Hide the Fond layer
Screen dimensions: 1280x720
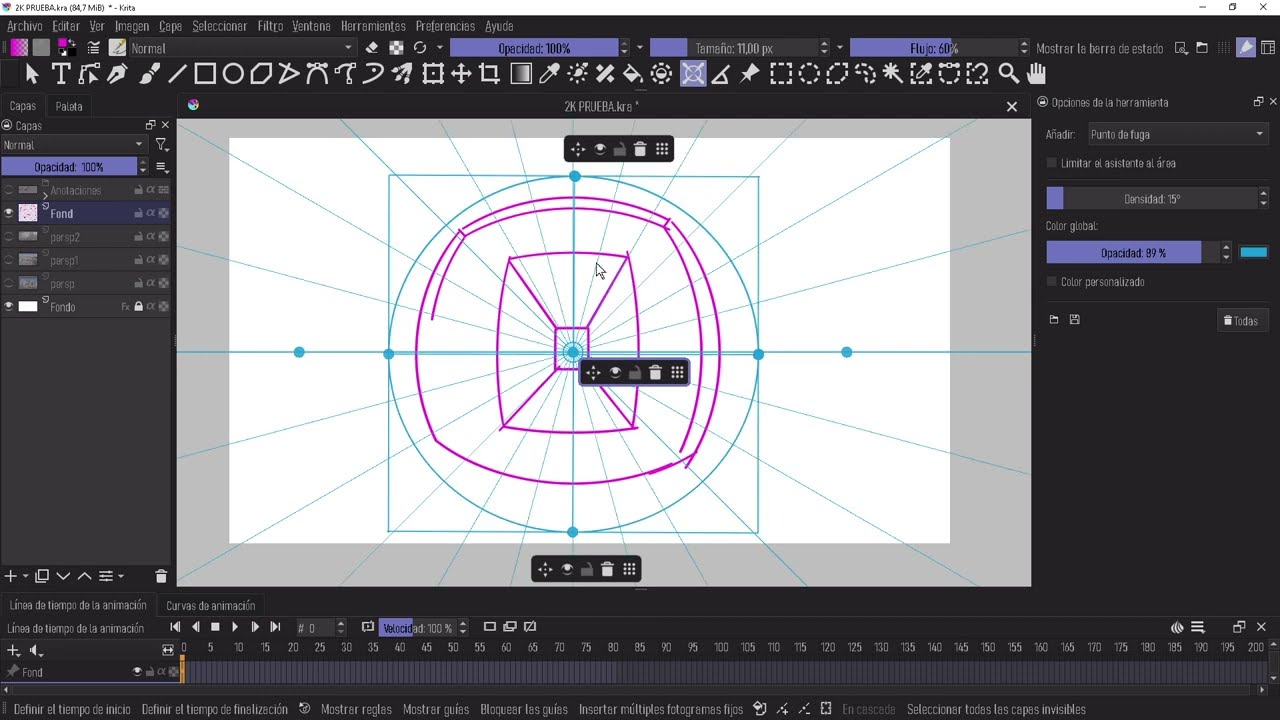9,213
